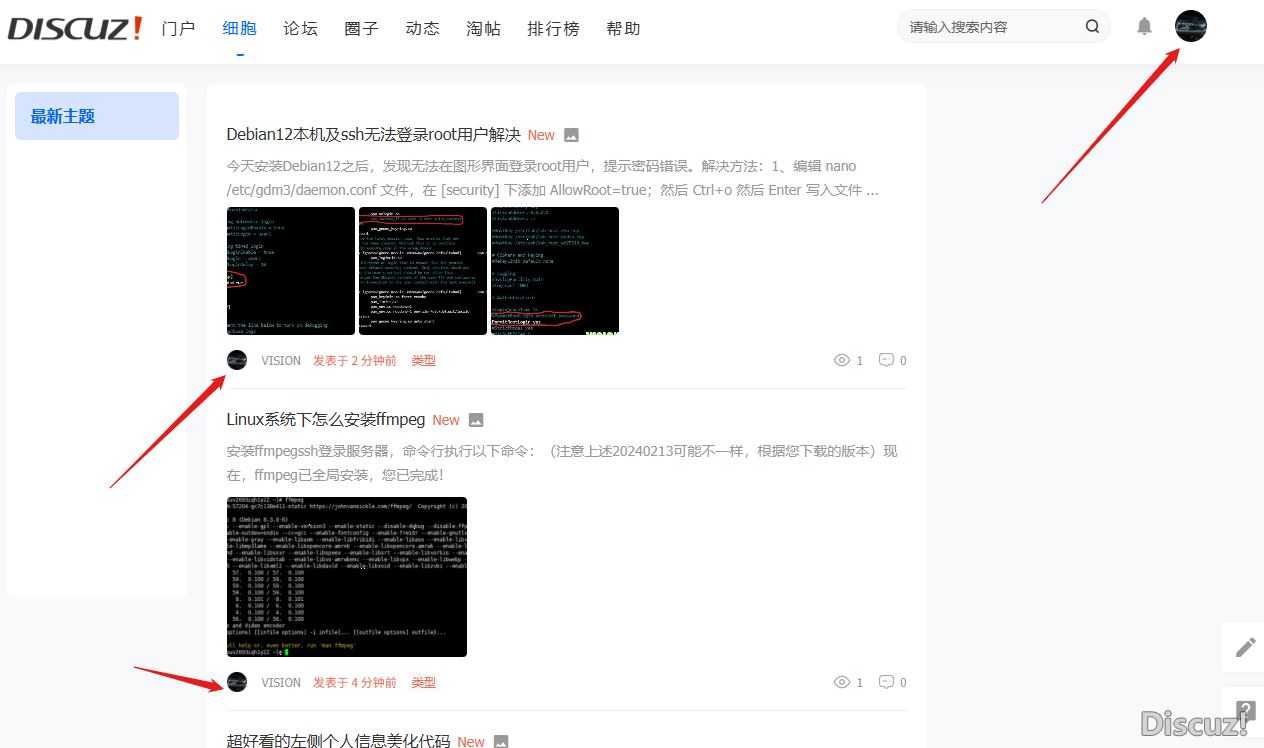1264x748 pixels.
Task: Click the pencil compose icon at bottom right
Action: coord(1245,646)
